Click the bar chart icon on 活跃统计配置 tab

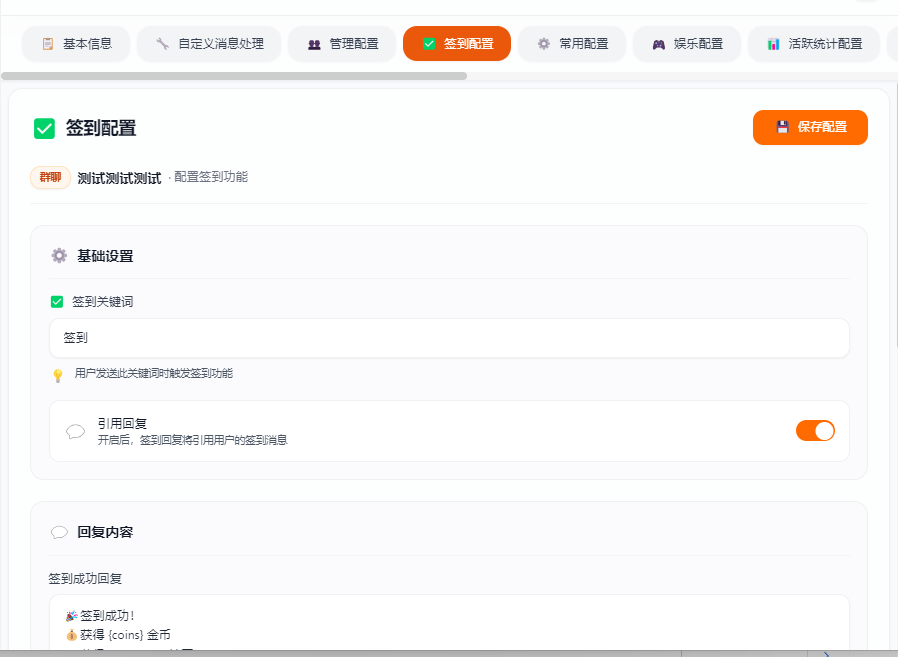coord(774,44)
